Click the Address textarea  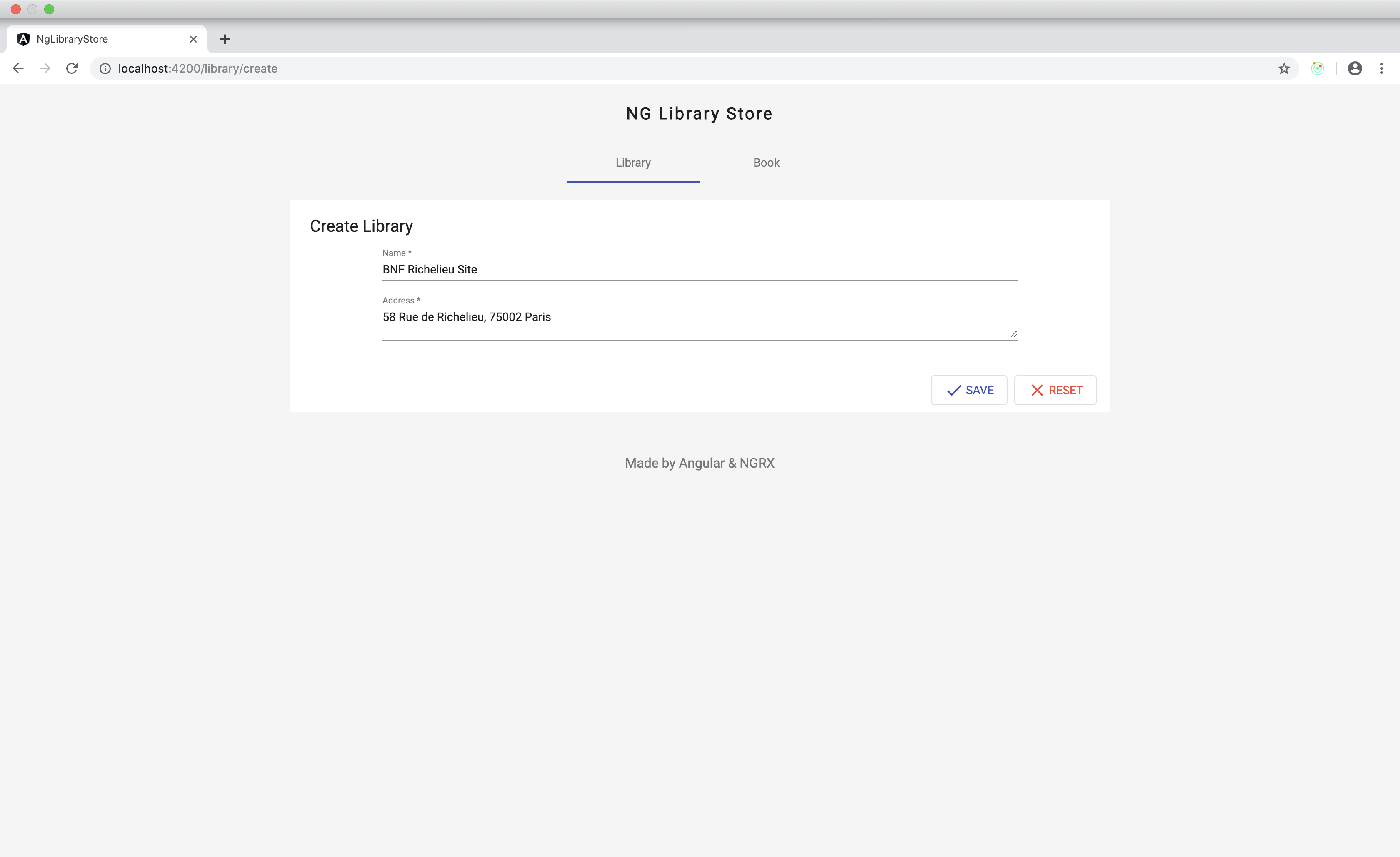[x=700, y=323]
